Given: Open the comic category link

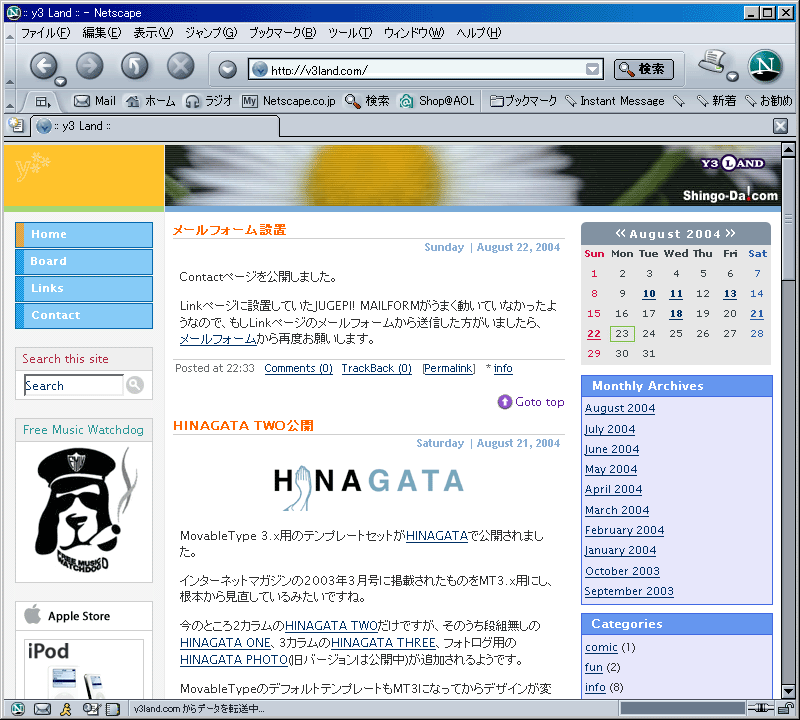Looking at the screenshot, I should tap(601, 648).
